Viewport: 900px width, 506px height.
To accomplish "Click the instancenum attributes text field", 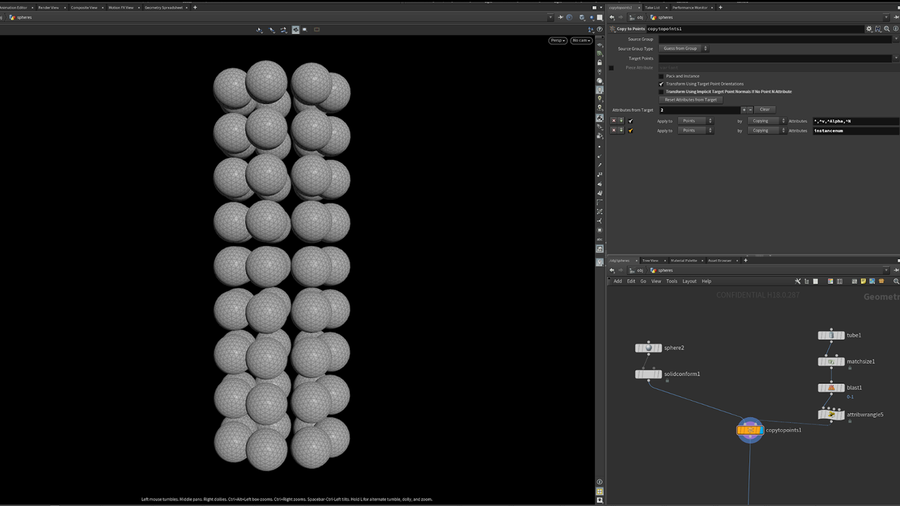I will click(x=856, y=130).
